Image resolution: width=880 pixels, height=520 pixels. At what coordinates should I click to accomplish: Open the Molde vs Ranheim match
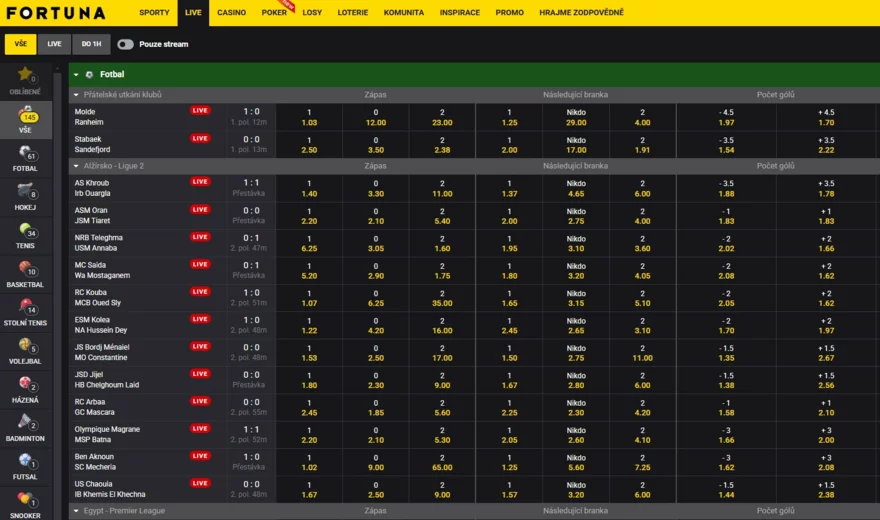pos(89,117)
